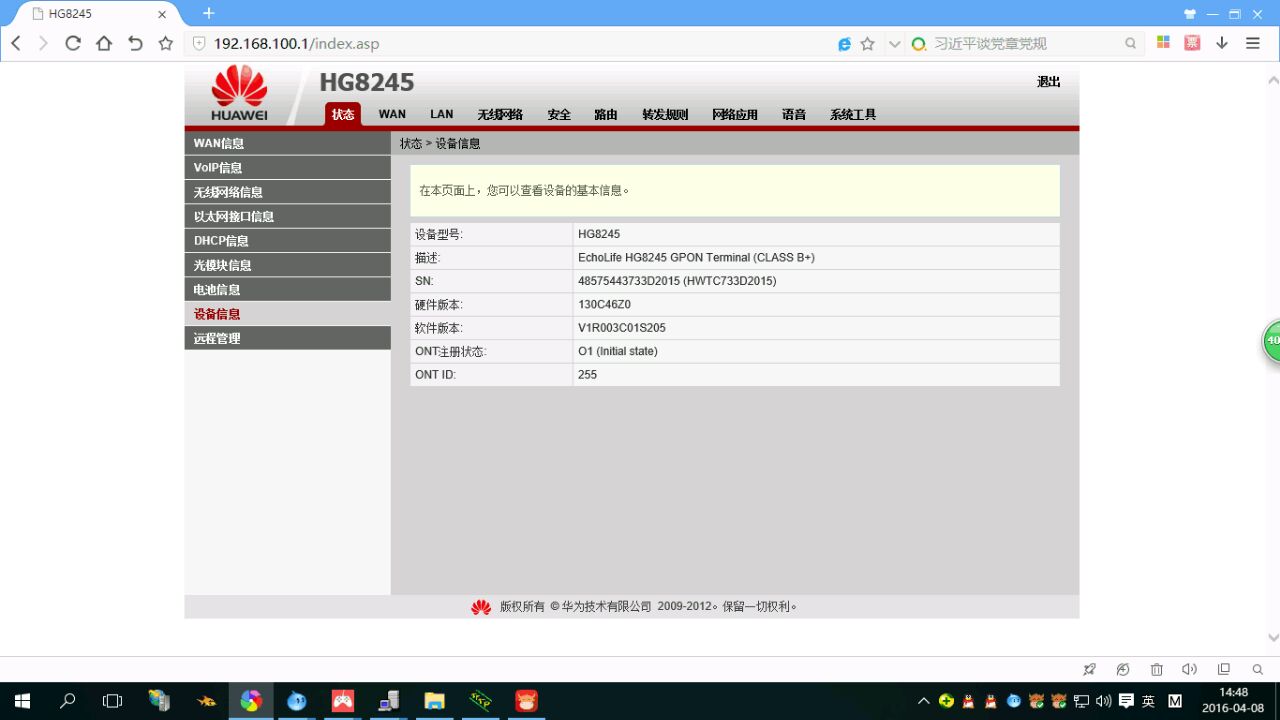Screen dimensions: 1280x720
Task: Click the green floating accelerator ball
Action: click(x=1272, y=341)
